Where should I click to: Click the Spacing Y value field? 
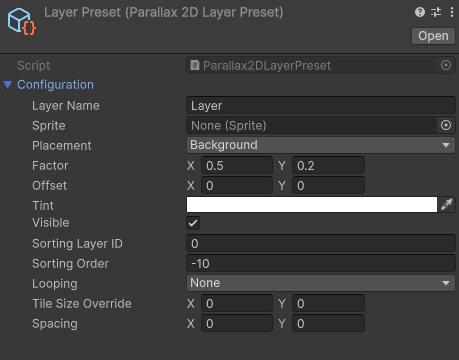click(328, 324)
